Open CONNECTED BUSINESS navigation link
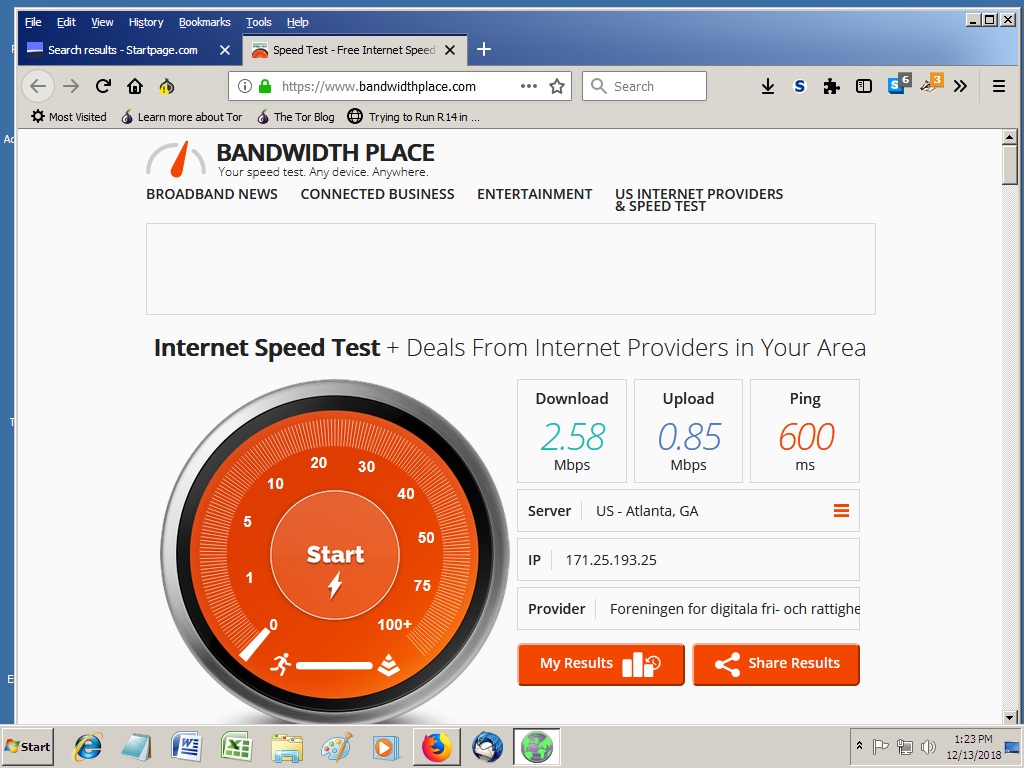The width and height of the screenshot is (1024, 768). 377,194
